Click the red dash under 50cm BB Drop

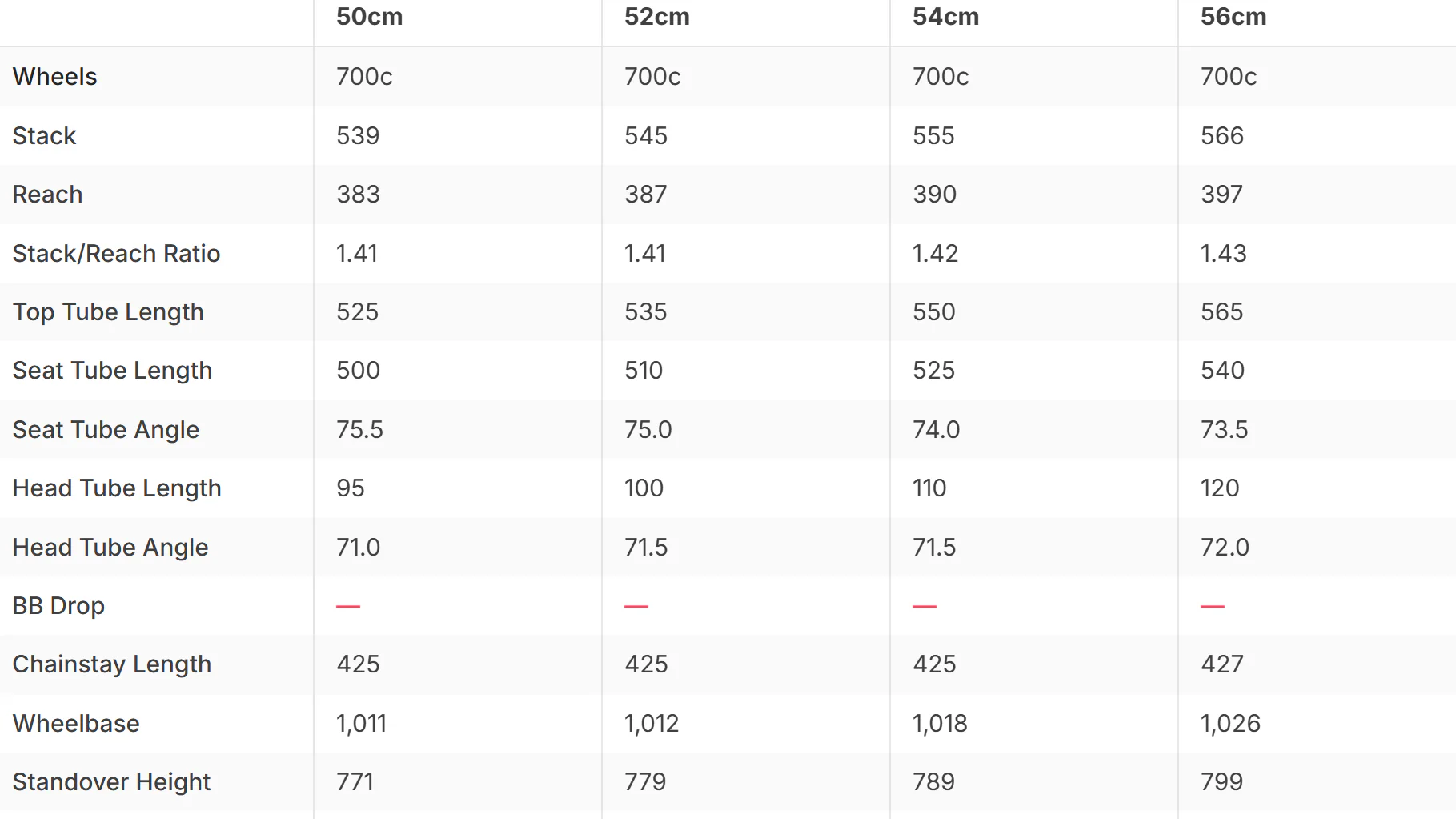coord(348,607)
